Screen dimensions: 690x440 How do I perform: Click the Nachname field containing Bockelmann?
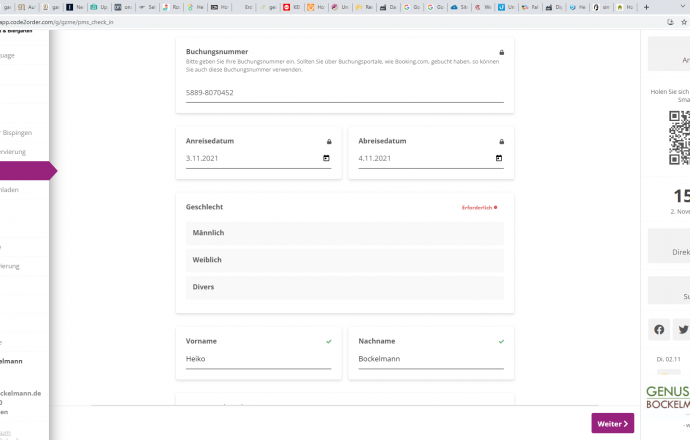tap(431, 359)
